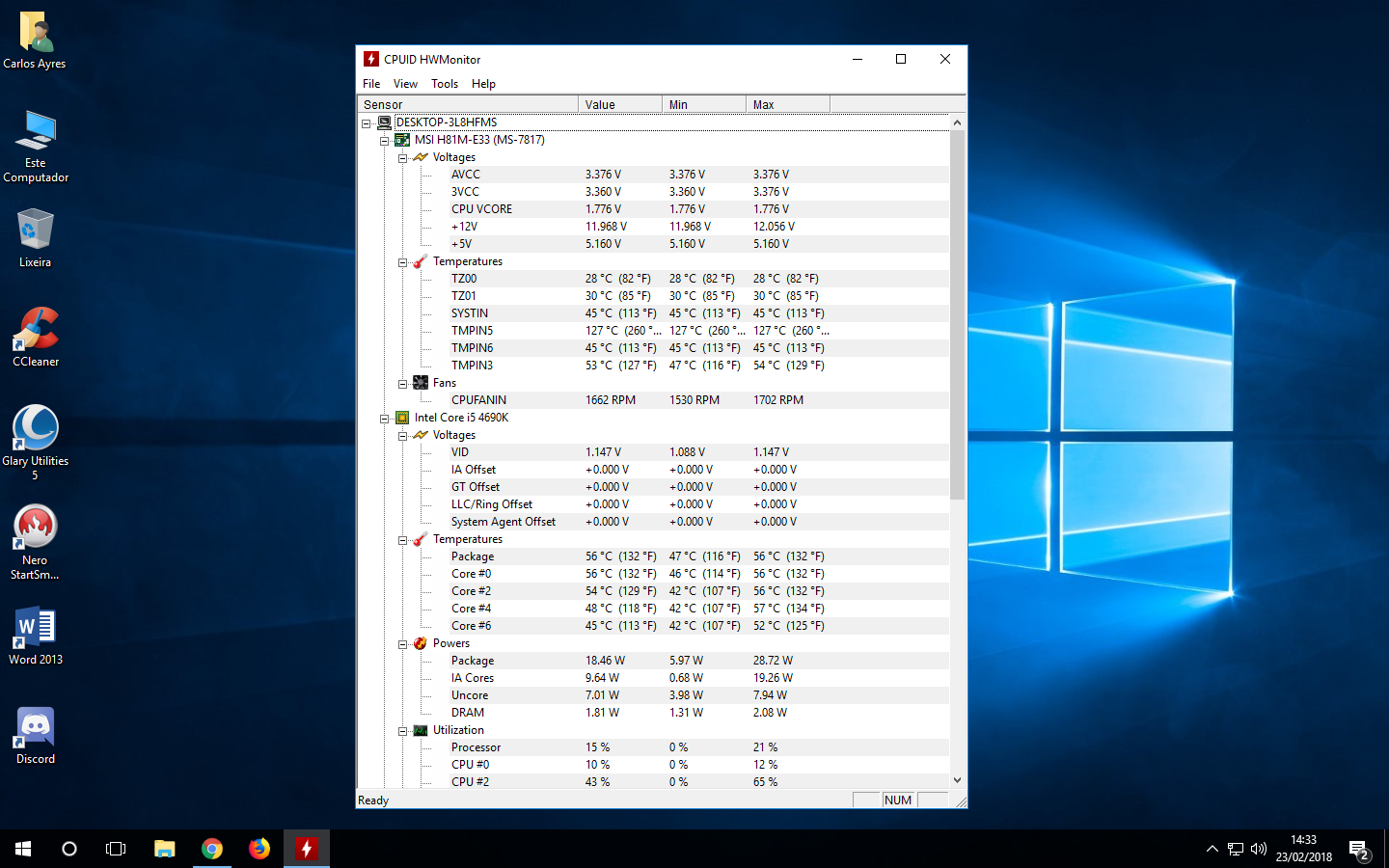The image size is (1389, 868).
Task: Open the File menu
Action: click(x=371, y=84)
